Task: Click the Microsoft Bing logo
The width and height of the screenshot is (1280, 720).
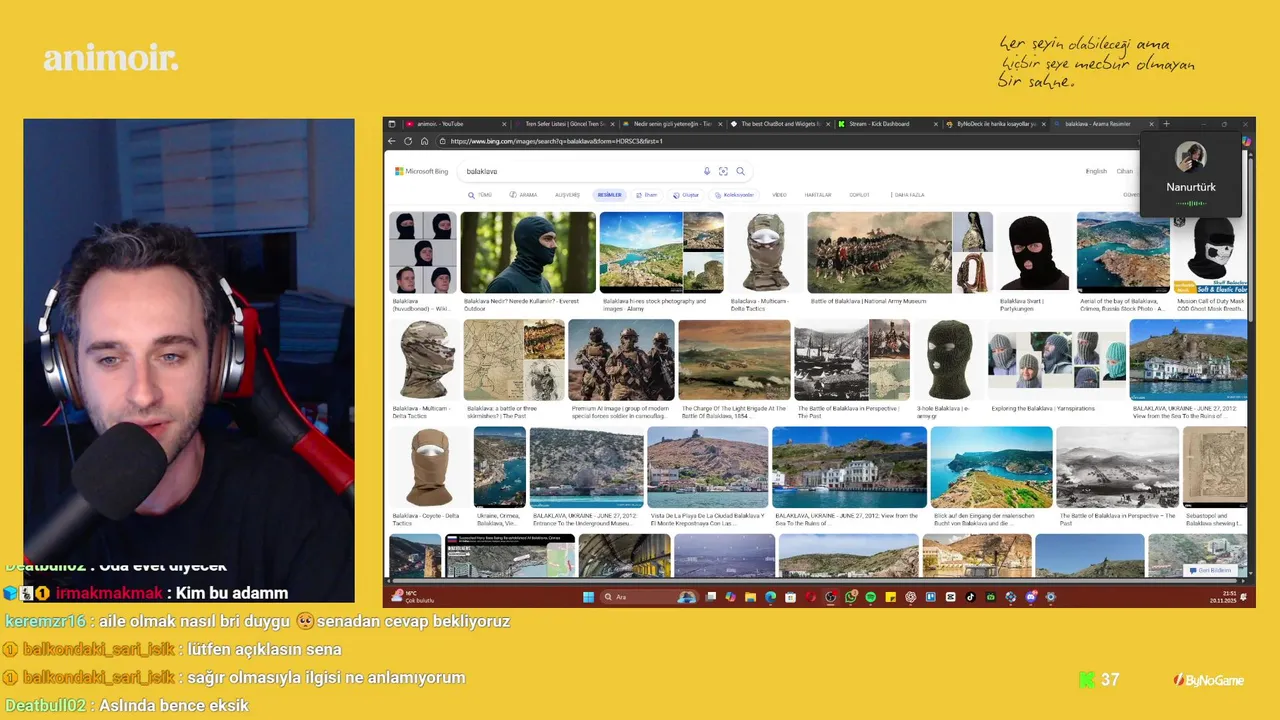Action: pyautogui.click(x=422, y=171)
